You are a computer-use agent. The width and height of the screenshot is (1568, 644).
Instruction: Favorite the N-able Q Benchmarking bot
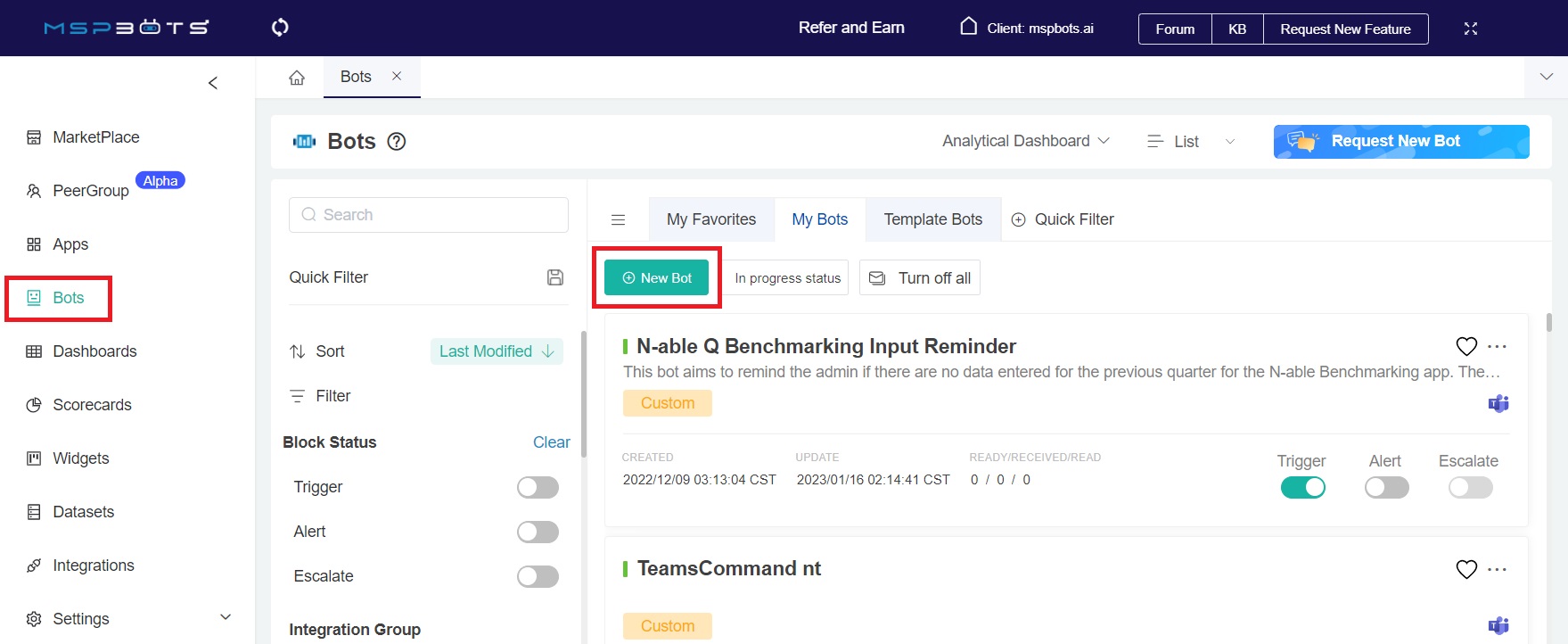(1465, 346)
